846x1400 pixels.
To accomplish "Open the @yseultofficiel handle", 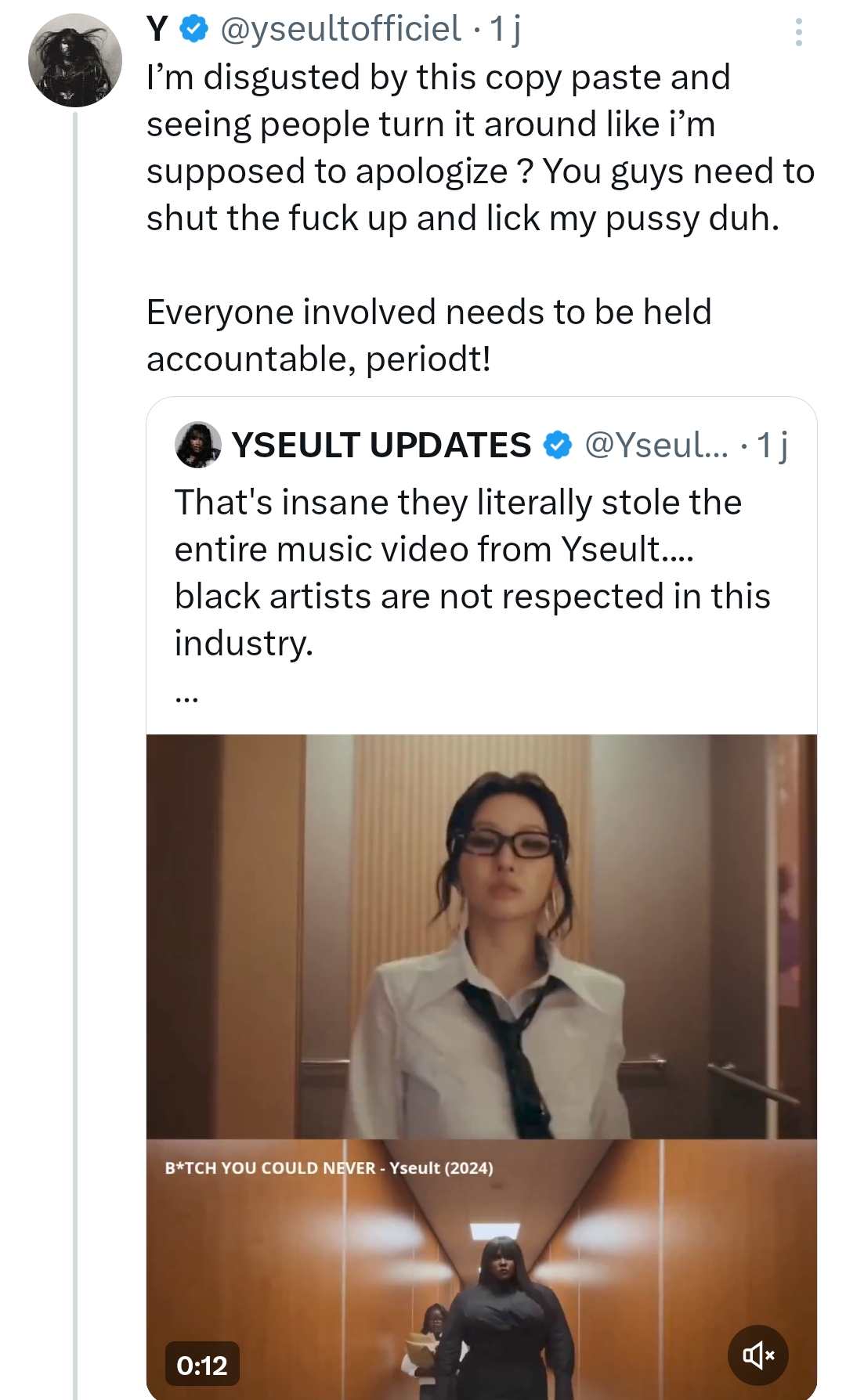I will 342,30.
